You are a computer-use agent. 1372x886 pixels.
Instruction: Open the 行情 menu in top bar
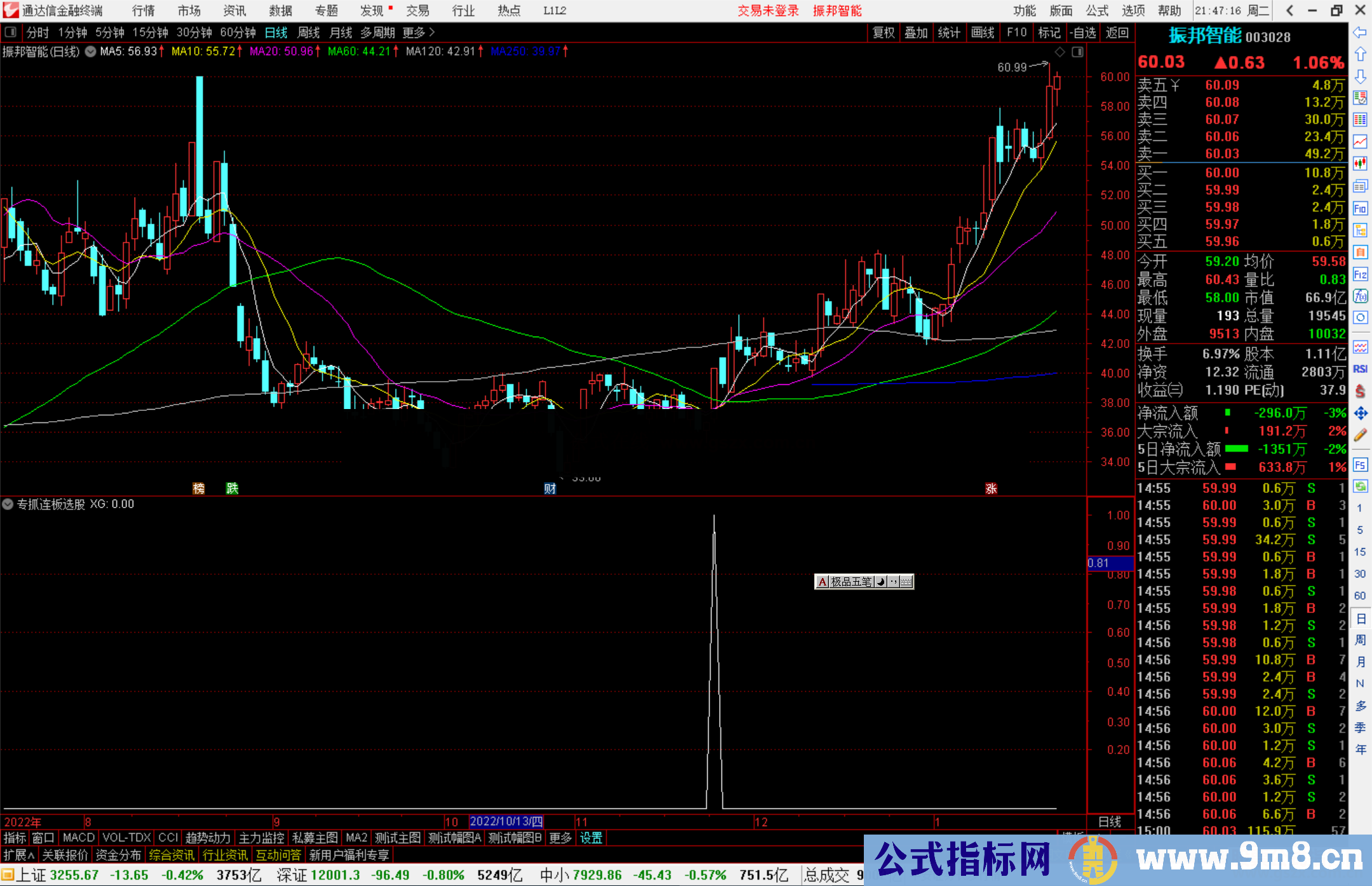(x=144, y=11)
